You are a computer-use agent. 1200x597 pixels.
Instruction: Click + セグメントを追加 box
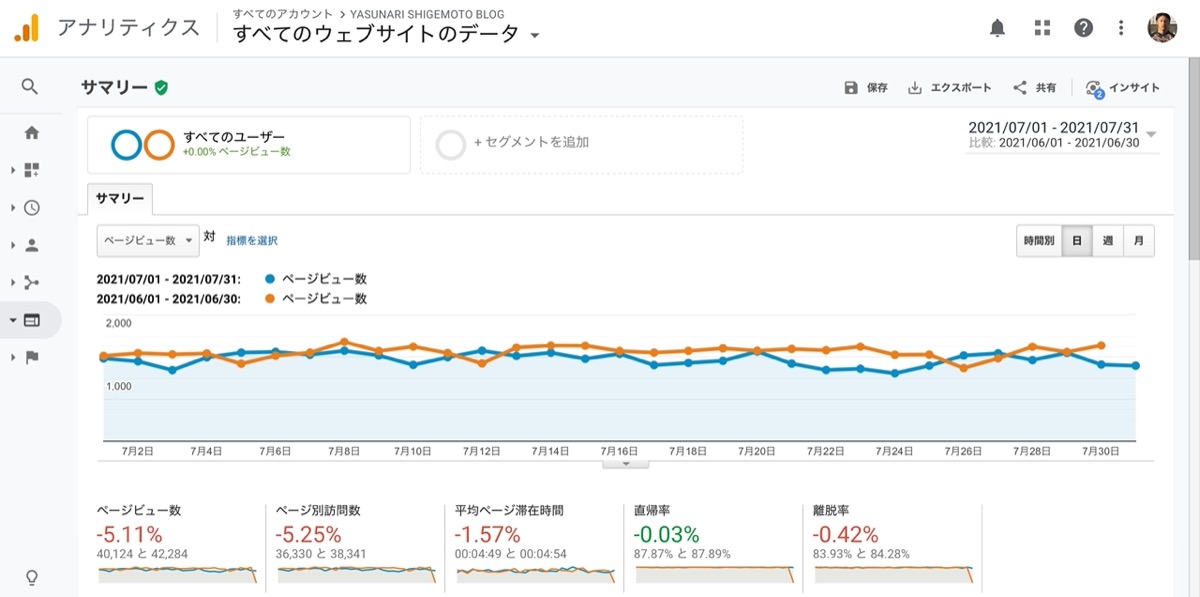581,145
